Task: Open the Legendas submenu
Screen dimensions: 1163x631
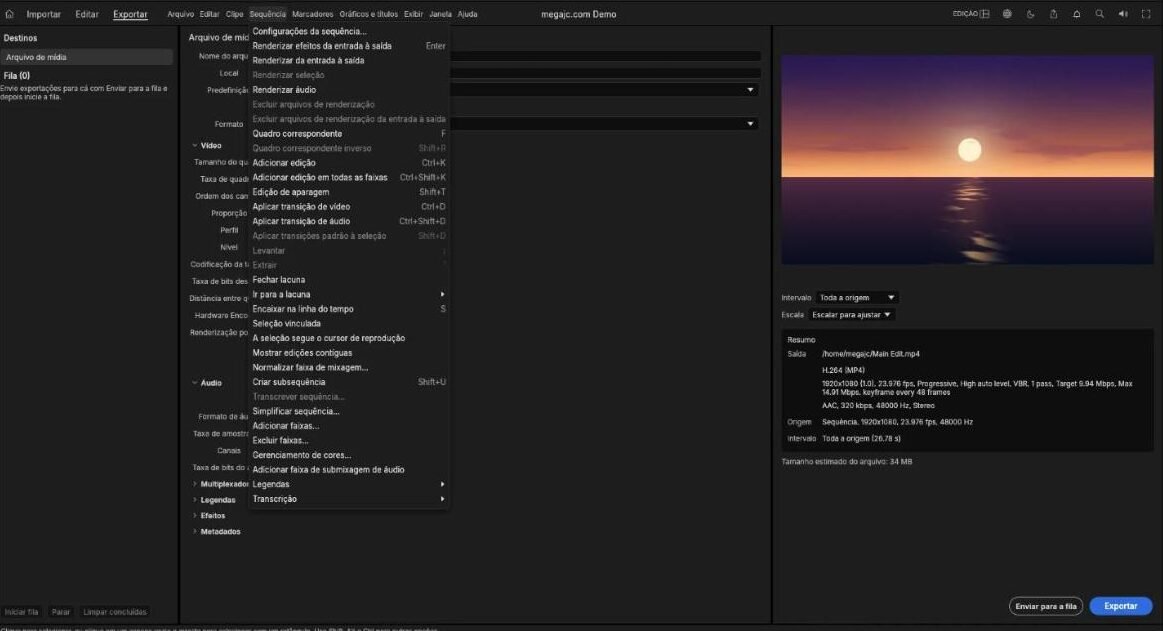Action: pos(348,484)
